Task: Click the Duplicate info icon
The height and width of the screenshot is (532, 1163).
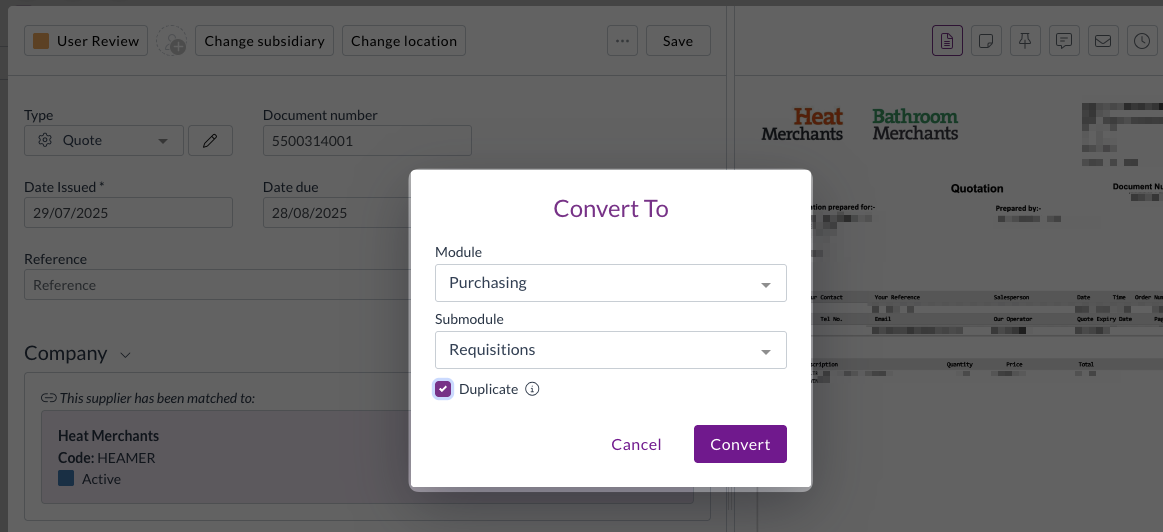Action: [532, 389]
